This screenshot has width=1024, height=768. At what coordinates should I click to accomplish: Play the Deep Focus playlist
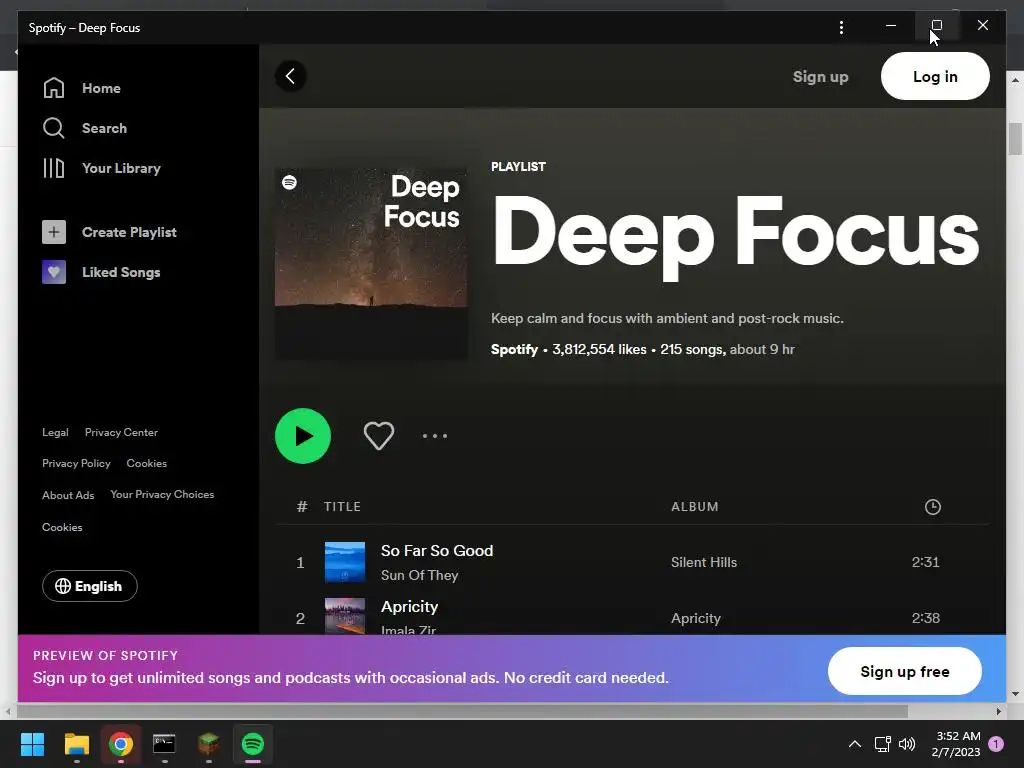pos(303,436)
